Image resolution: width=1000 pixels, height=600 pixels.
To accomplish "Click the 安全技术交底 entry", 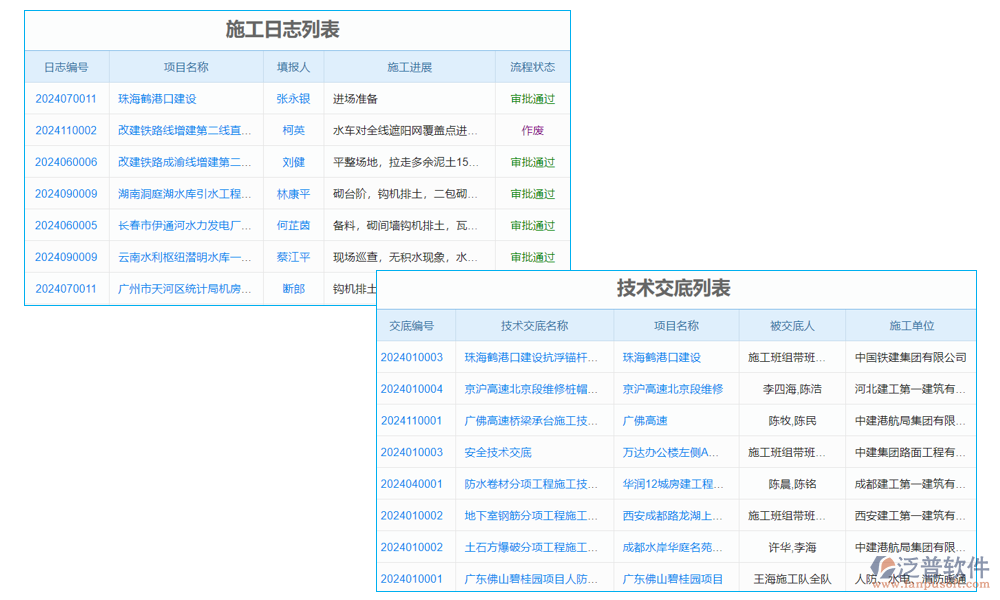I will point(500,453).
